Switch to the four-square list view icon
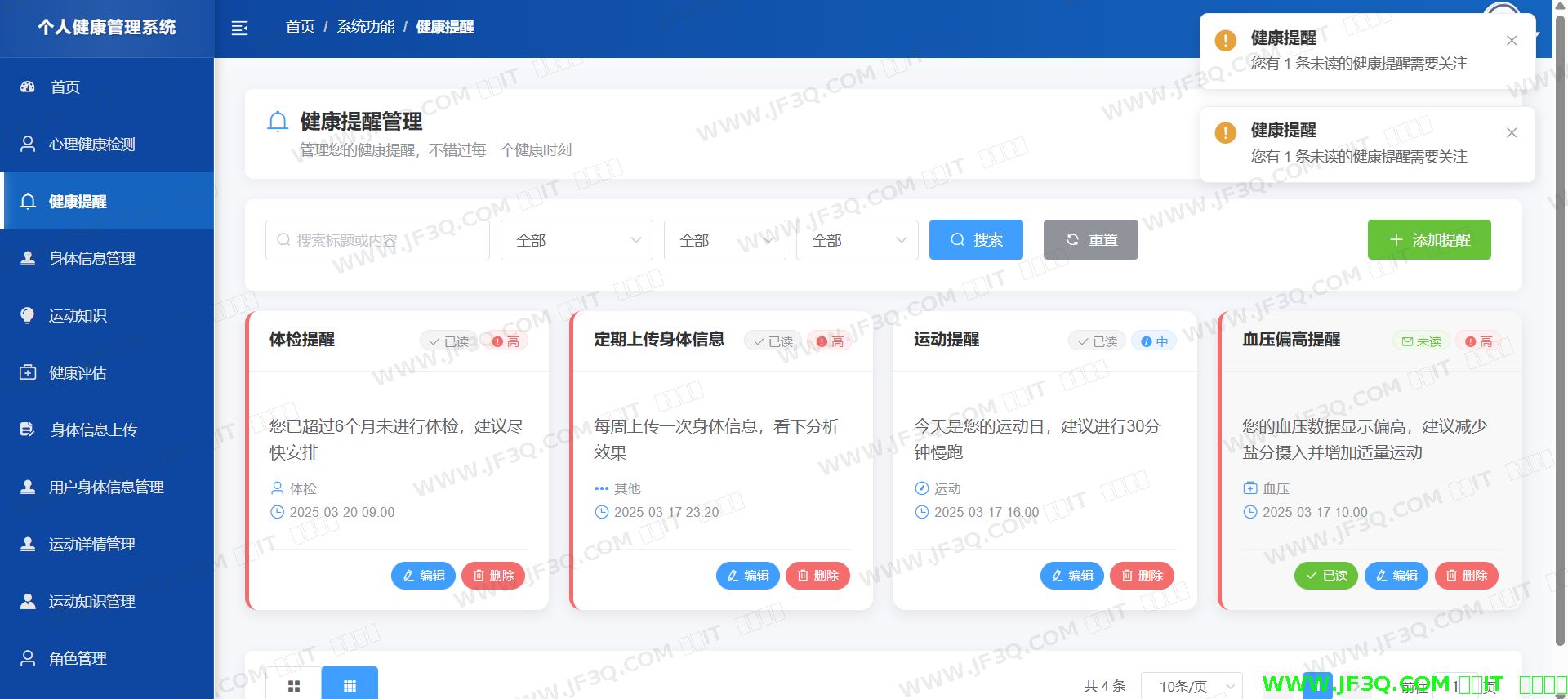 coord(294,685)
